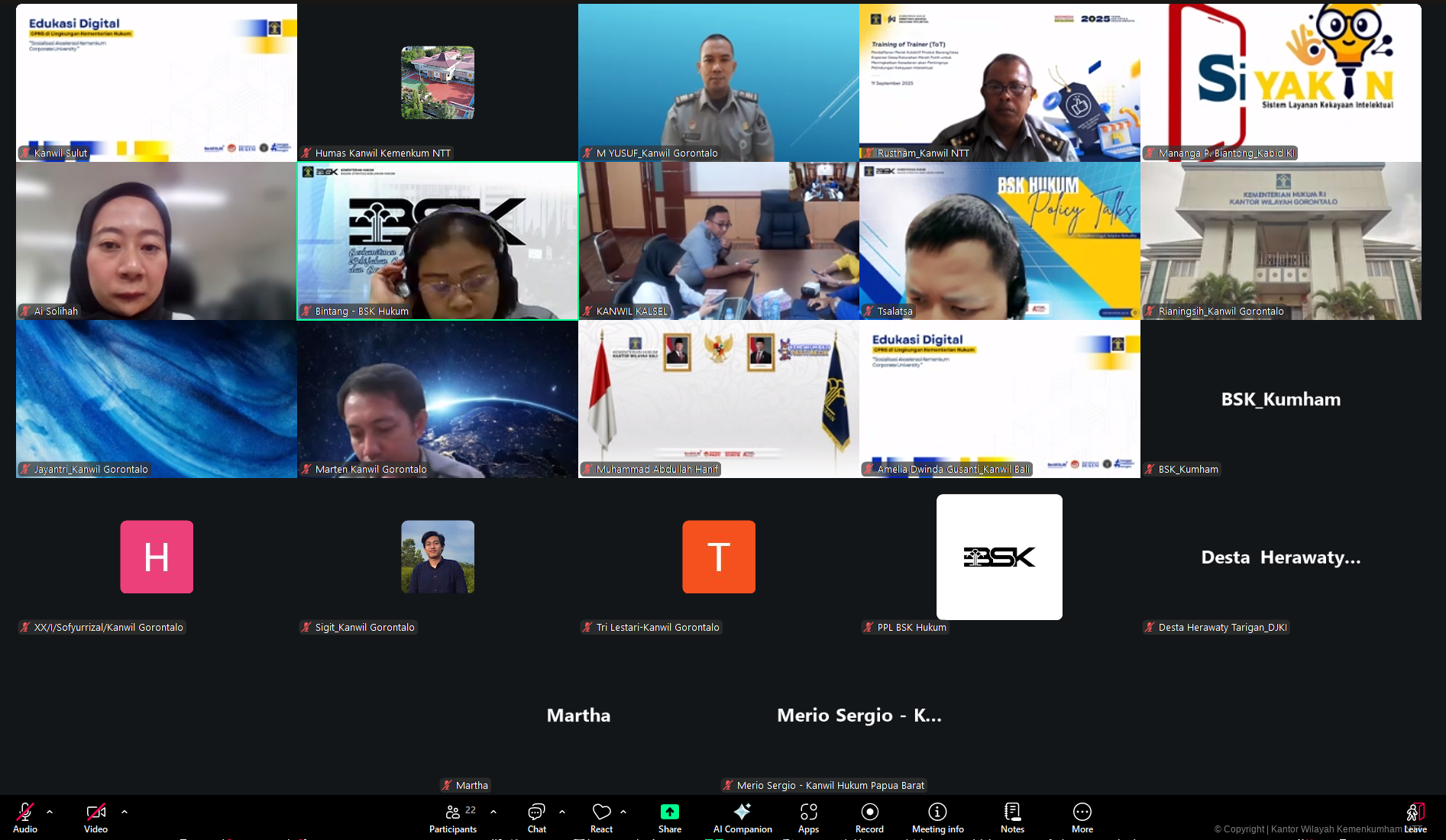Image resolution: width=1446 pixels, height=840 pixels.
Task: Click the mute indicator on Tsalatsa's tile
Action: pyautogui.click(x=868, y=311)
